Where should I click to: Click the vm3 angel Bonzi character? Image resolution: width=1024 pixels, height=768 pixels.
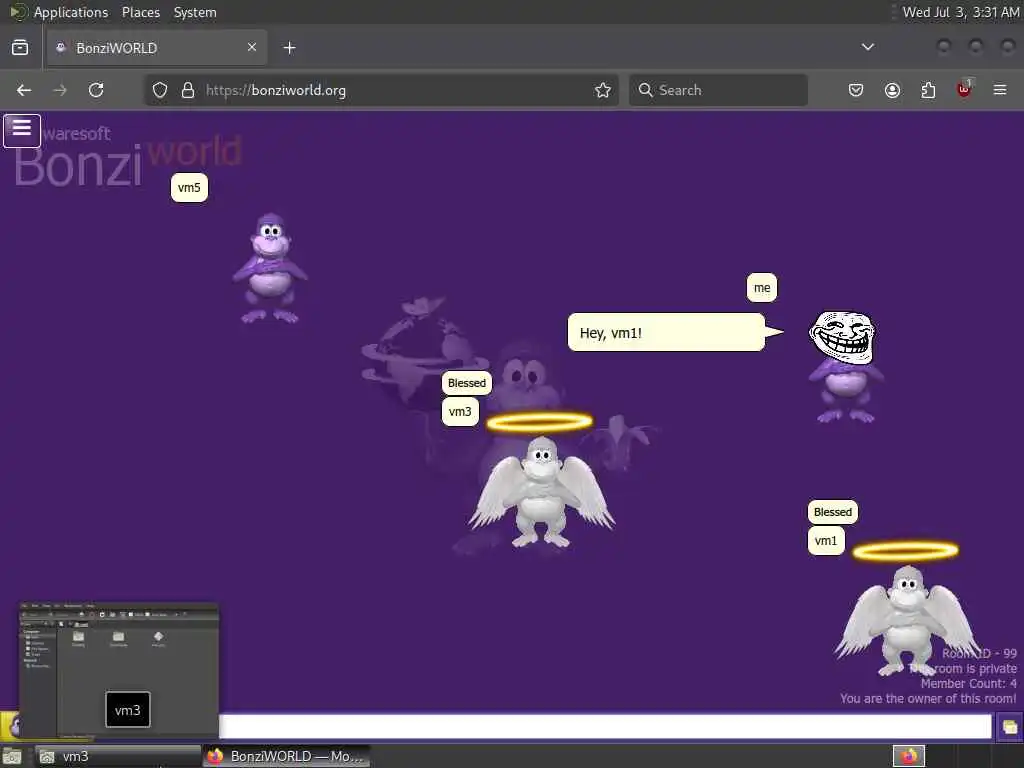pos(541,490)
